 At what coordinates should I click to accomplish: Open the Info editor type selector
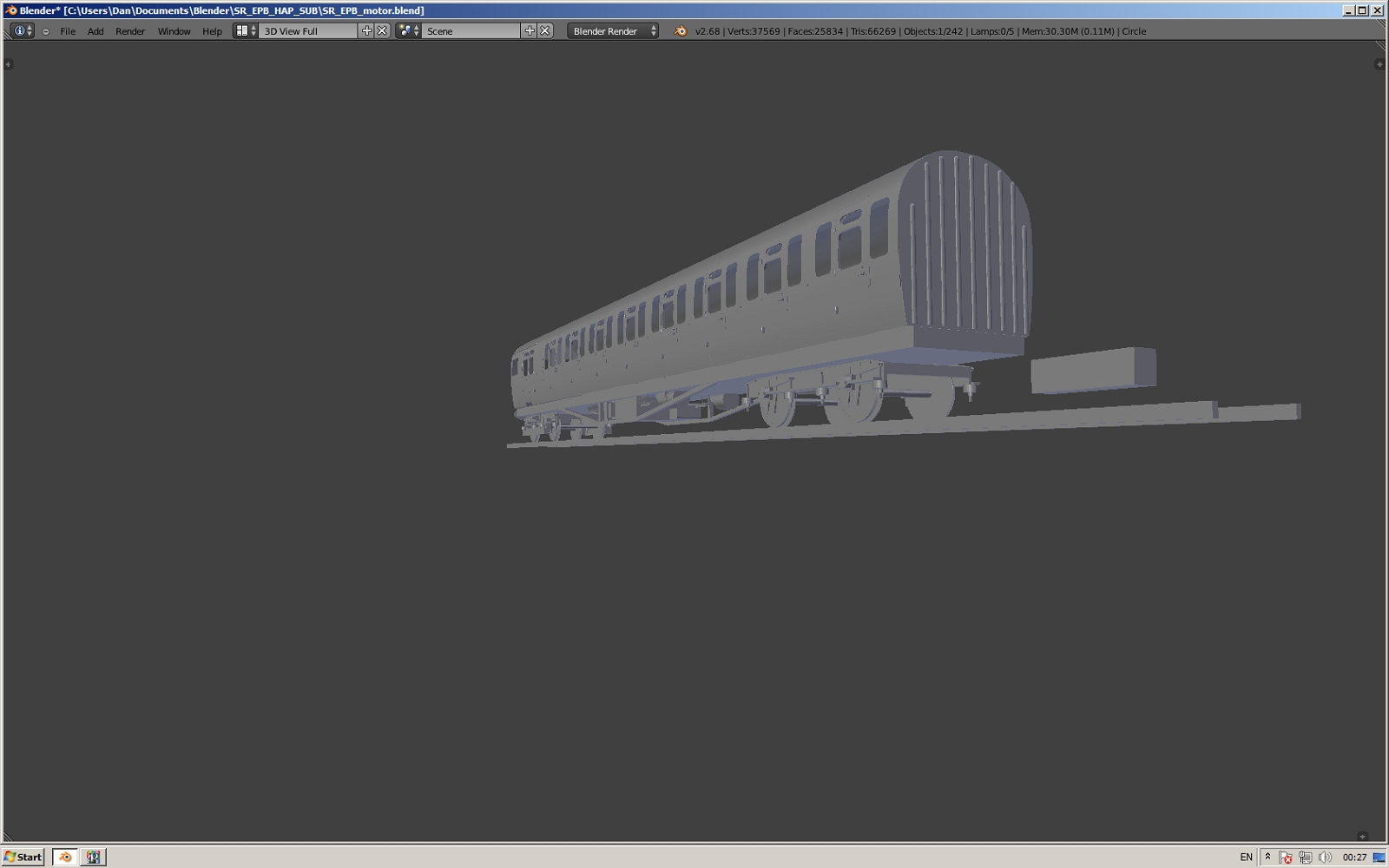pyautogui.click(x=23, y=31)
